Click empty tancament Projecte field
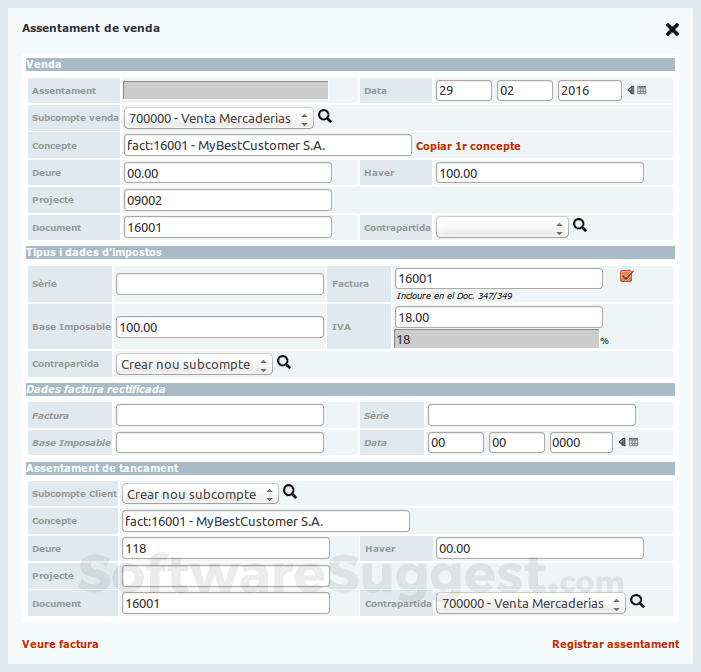The width and height of the screenshot is (701, 672). 226,576
